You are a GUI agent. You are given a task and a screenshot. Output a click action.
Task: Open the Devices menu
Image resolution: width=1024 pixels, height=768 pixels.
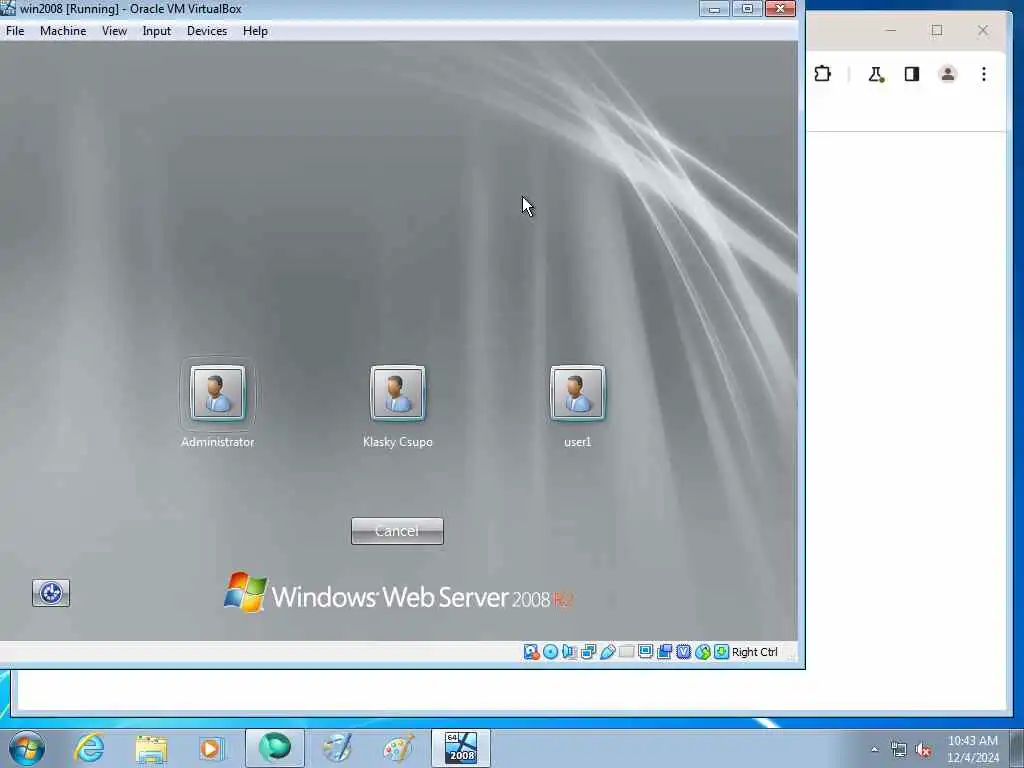(x=207, y=31)
